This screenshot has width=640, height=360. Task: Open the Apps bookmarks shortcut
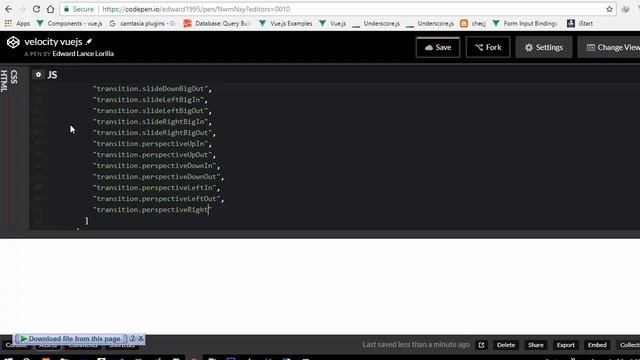18,24
